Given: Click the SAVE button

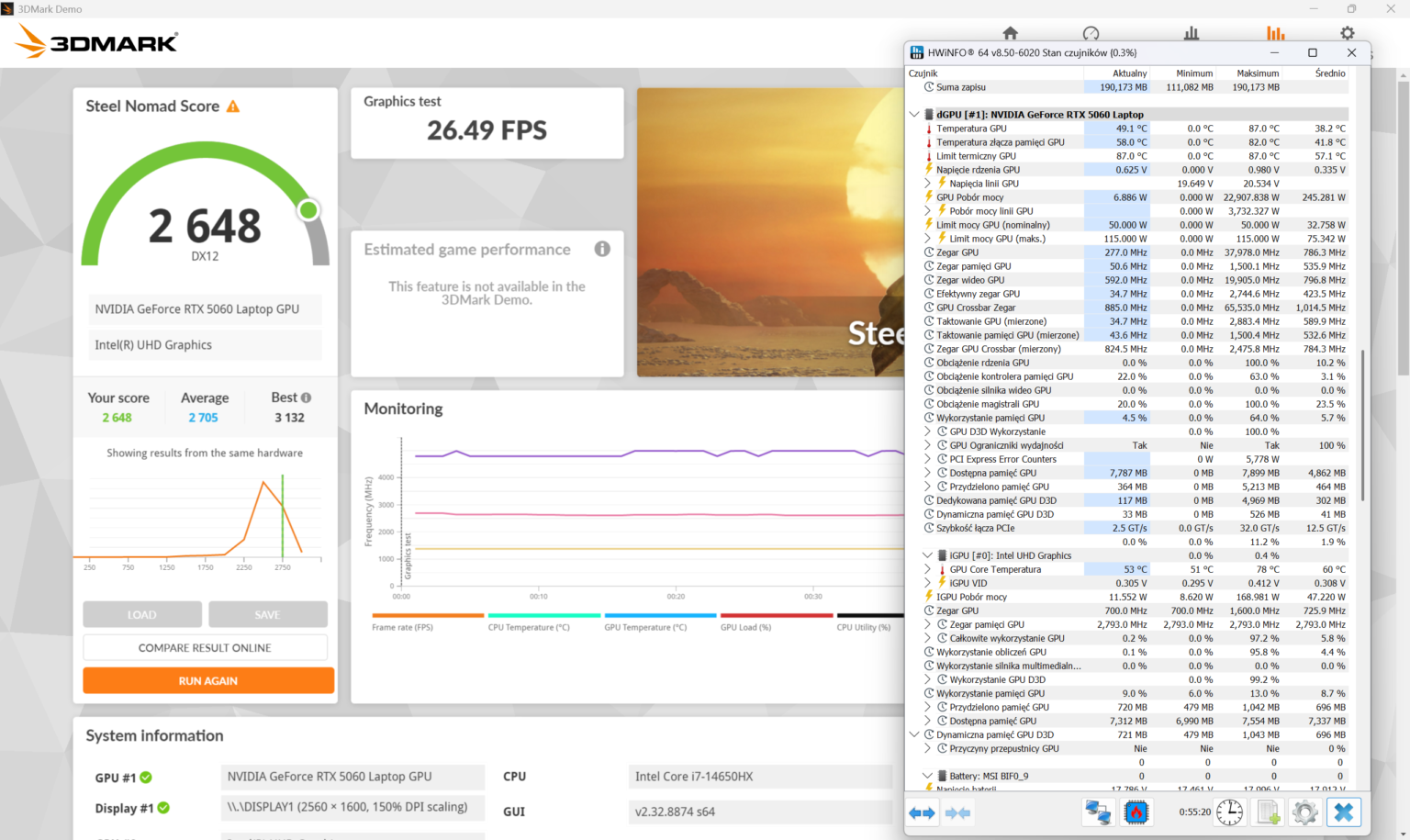Looking at the screenshot, I should (x=267, y=614).
